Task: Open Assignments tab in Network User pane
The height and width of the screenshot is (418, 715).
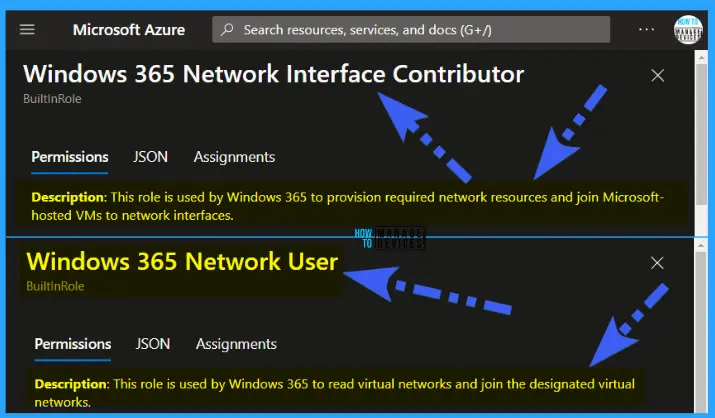Action: (236, 344)
